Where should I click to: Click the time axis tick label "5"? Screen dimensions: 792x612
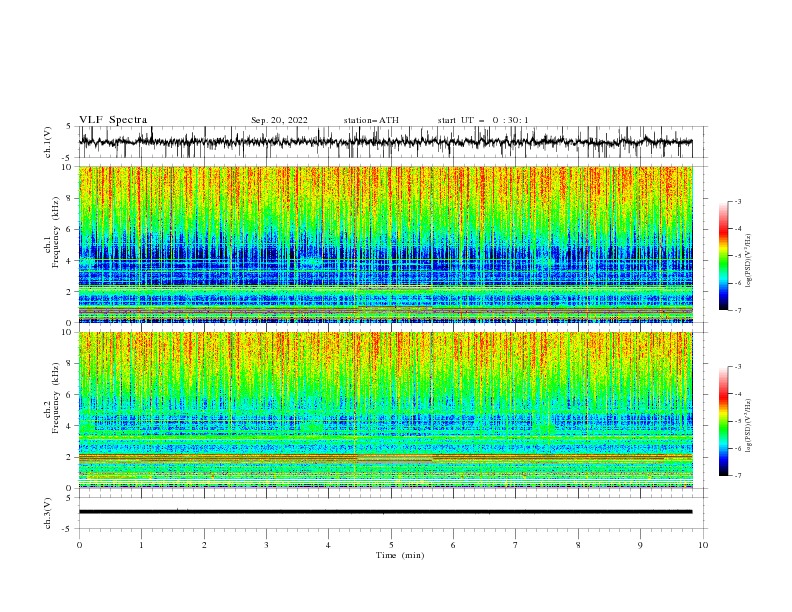[x=391, y=545]
